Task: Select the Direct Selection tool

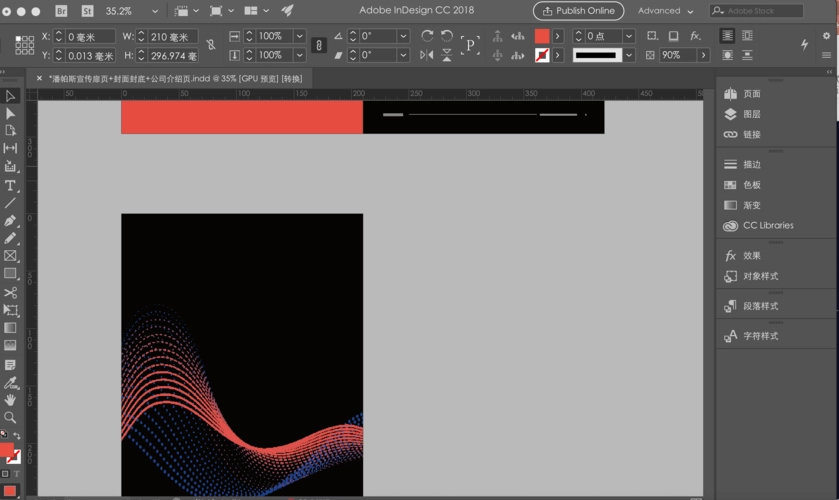Action: click(10, 114)
